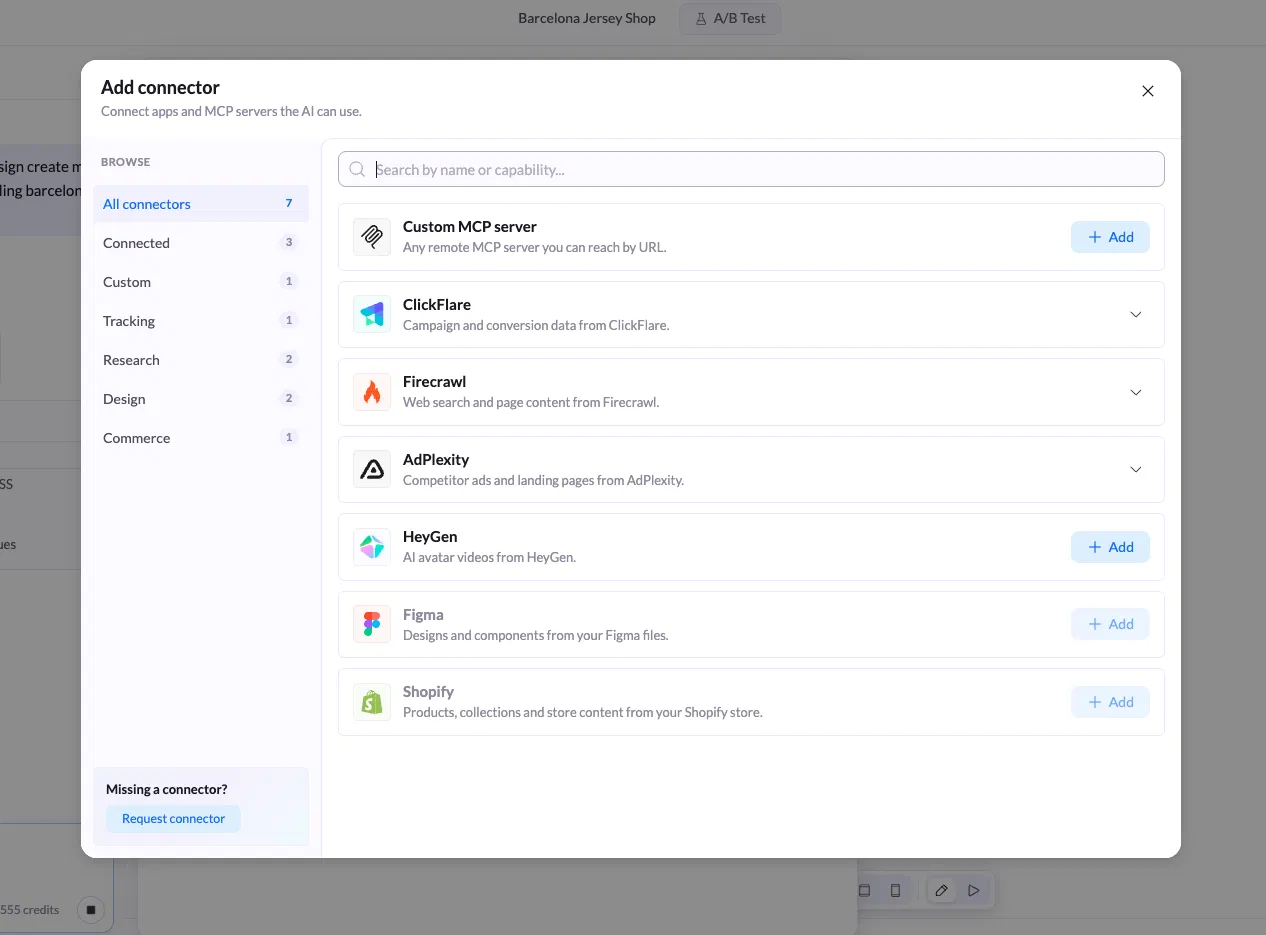The image size is (1266, 935).
Task: Click the 'Missing a connector?' text
Action: [167, 790]
